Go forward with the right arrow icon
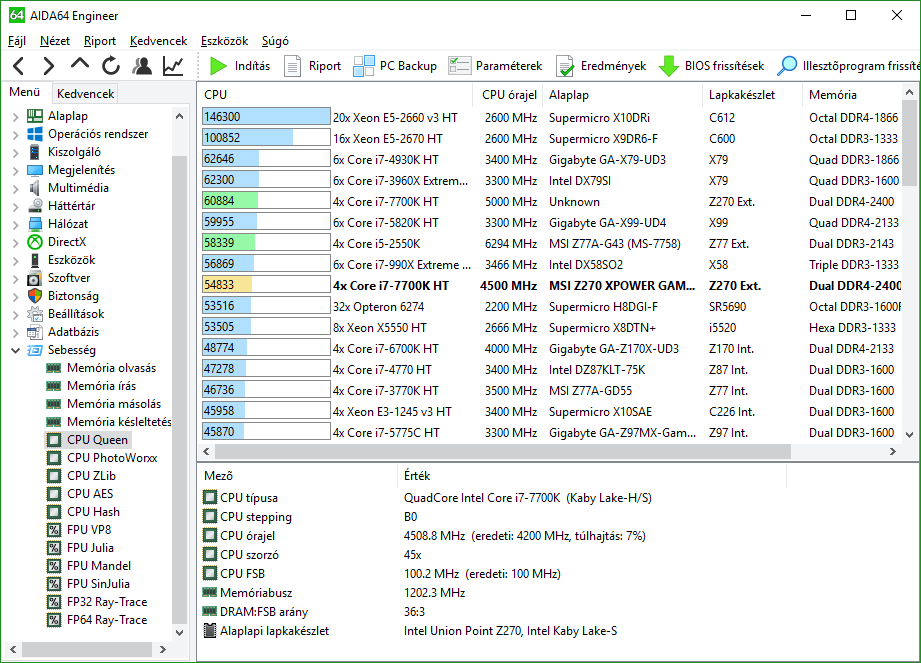The width and height of the screenshot is (921, 663). (49, 66)
